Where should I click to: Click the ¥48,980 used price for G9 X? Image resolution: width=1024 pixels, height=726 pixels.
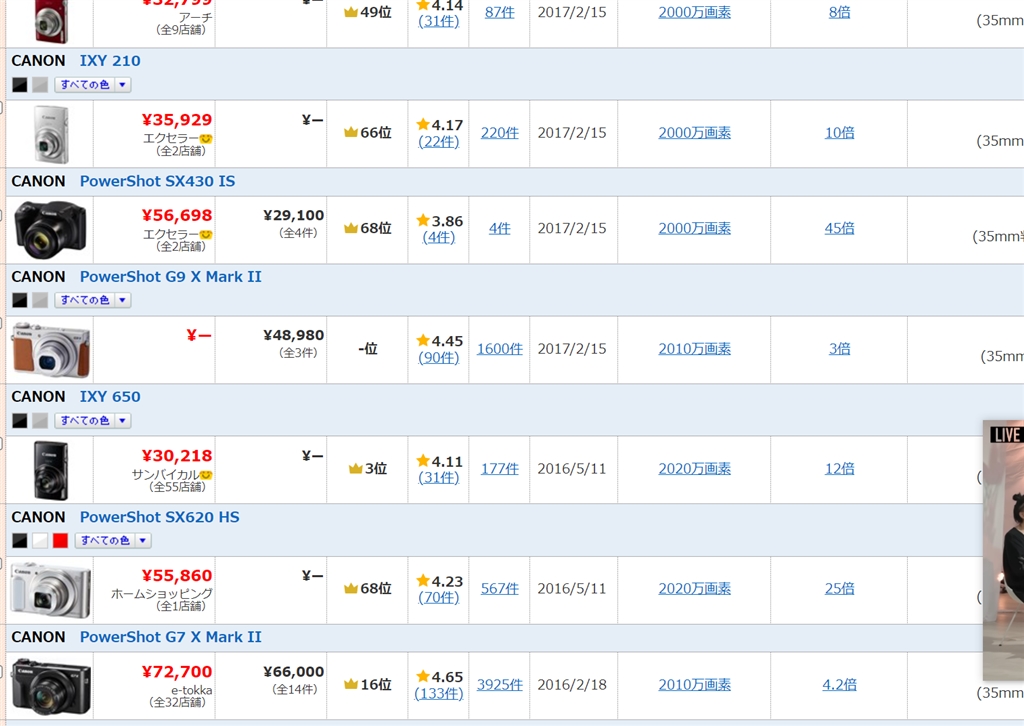pos(293,336)
